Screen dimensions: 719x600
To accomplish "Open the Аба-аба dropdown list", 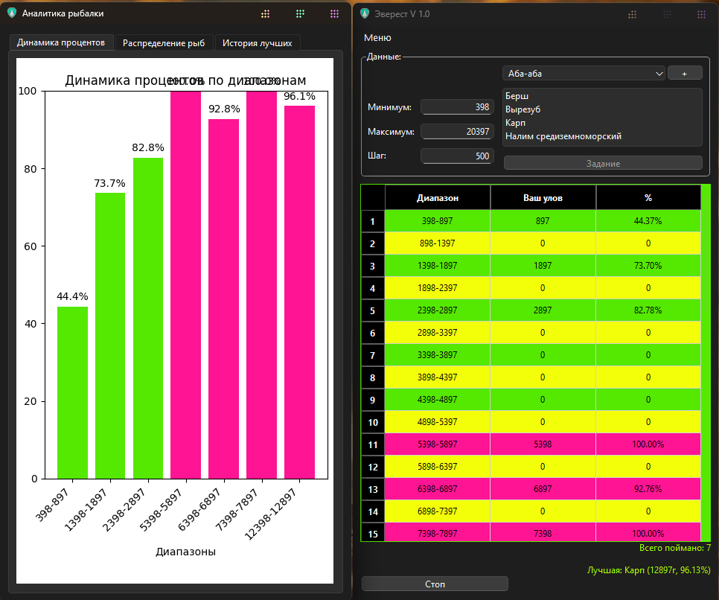I will (x=583, y=73).
